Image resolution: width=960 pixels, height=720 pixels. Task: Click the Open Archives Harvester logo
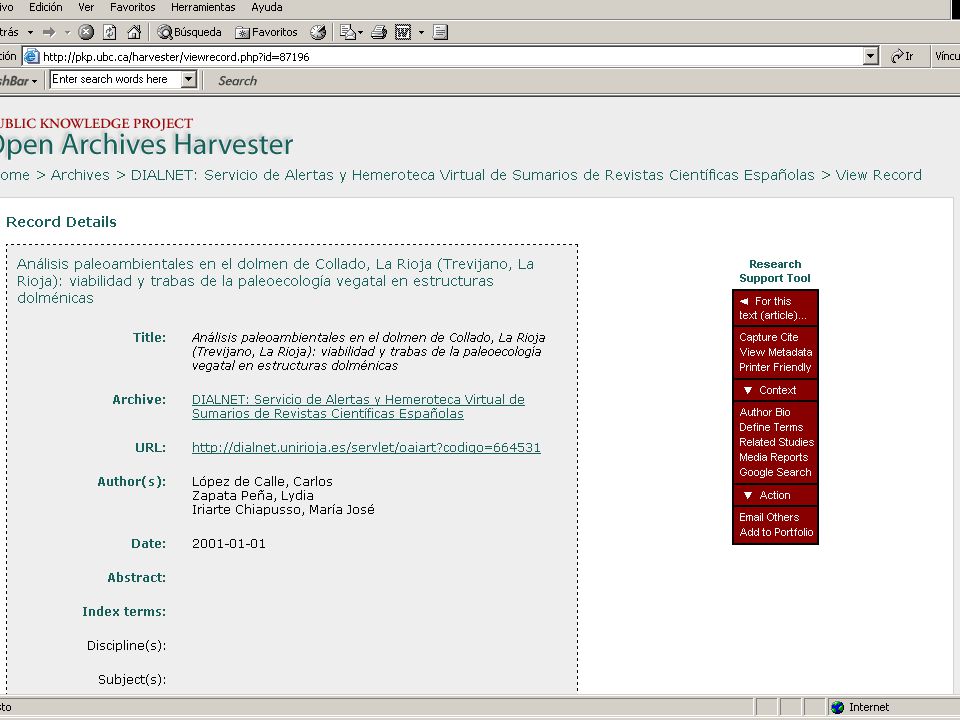coord(146,145)
